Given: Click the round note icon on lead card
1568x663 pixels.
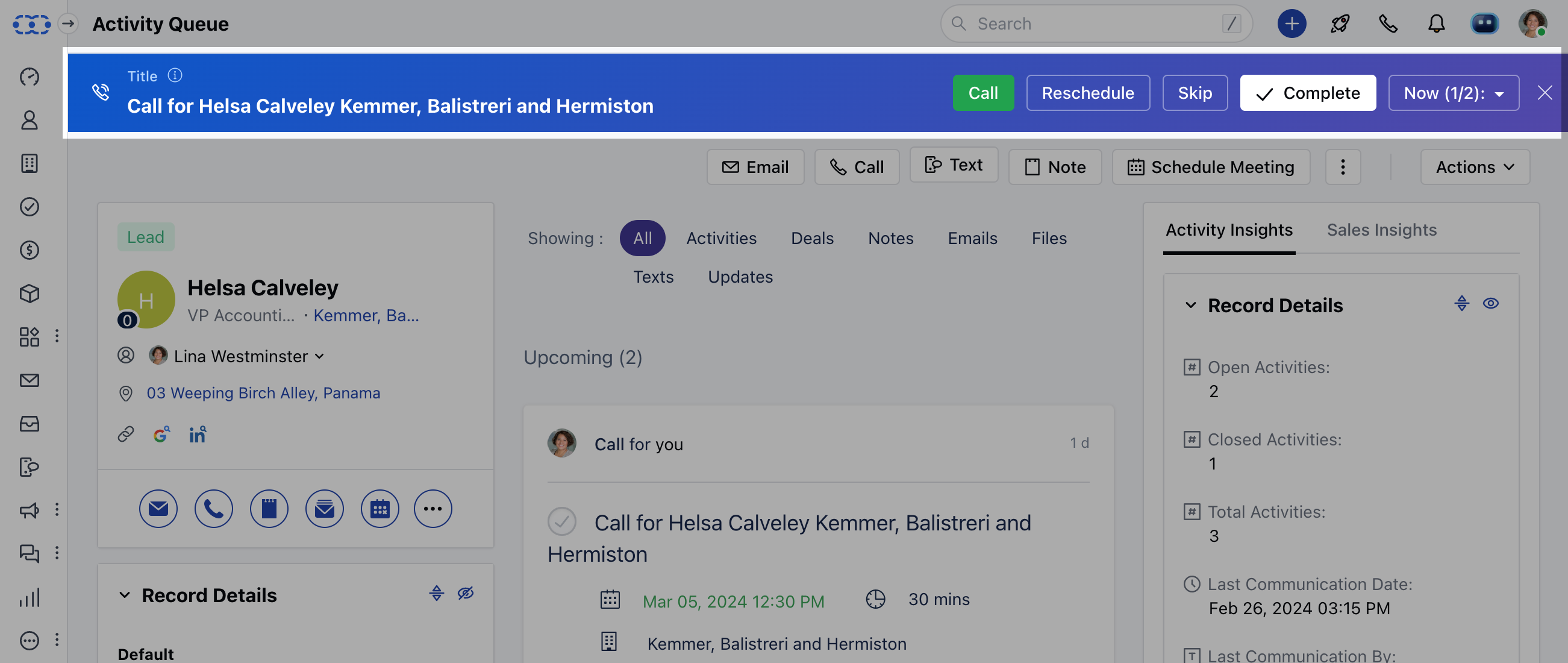Looking at the screenshot, I should point(269,508).
